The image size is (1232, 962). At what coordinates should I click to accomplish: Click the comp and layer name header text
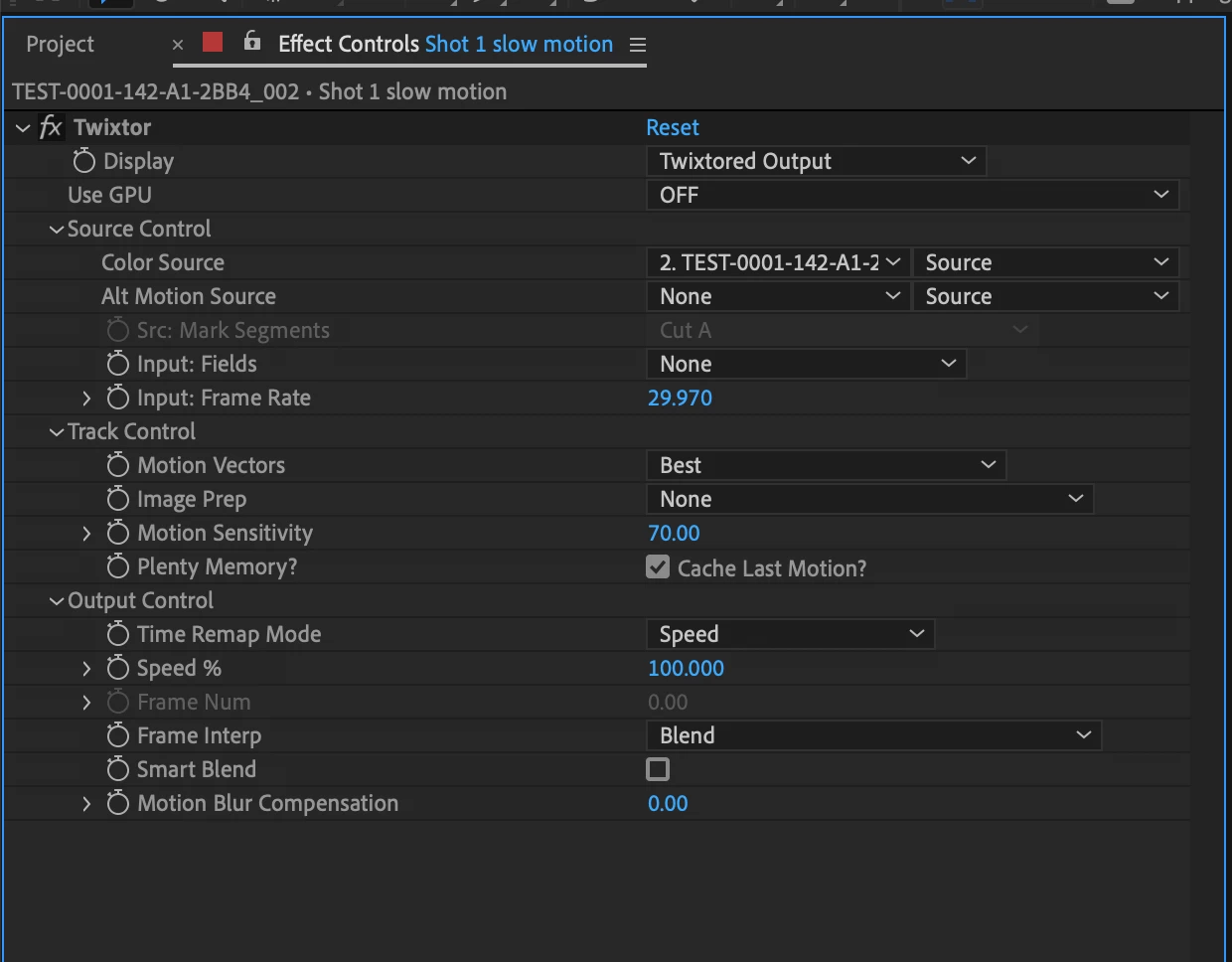[259, 91]
